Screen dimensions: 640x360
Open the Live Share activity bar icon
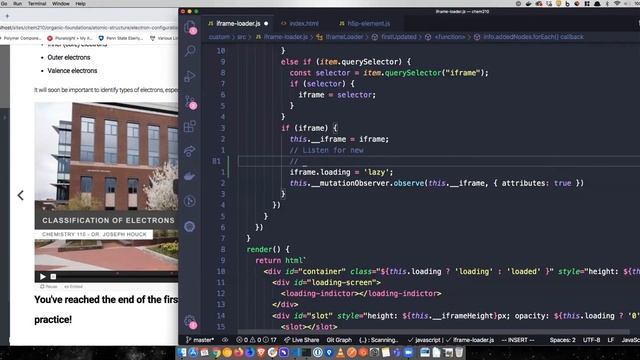(190, 151)
